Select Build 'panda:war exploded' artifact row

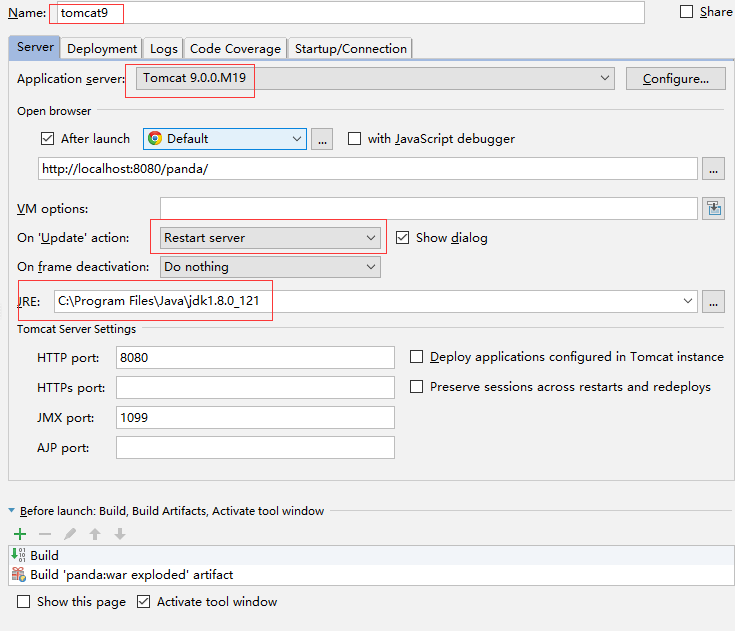371,574
